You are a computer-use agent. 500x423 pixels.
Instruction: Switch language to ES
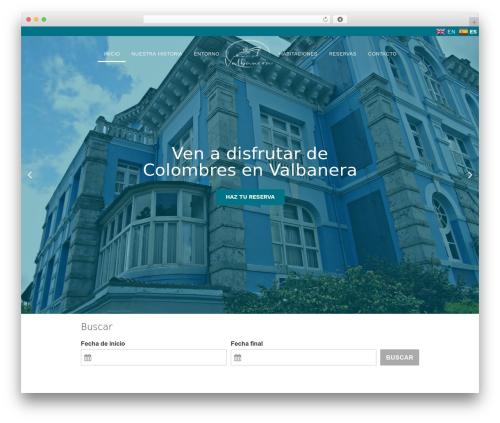[473, 32]
